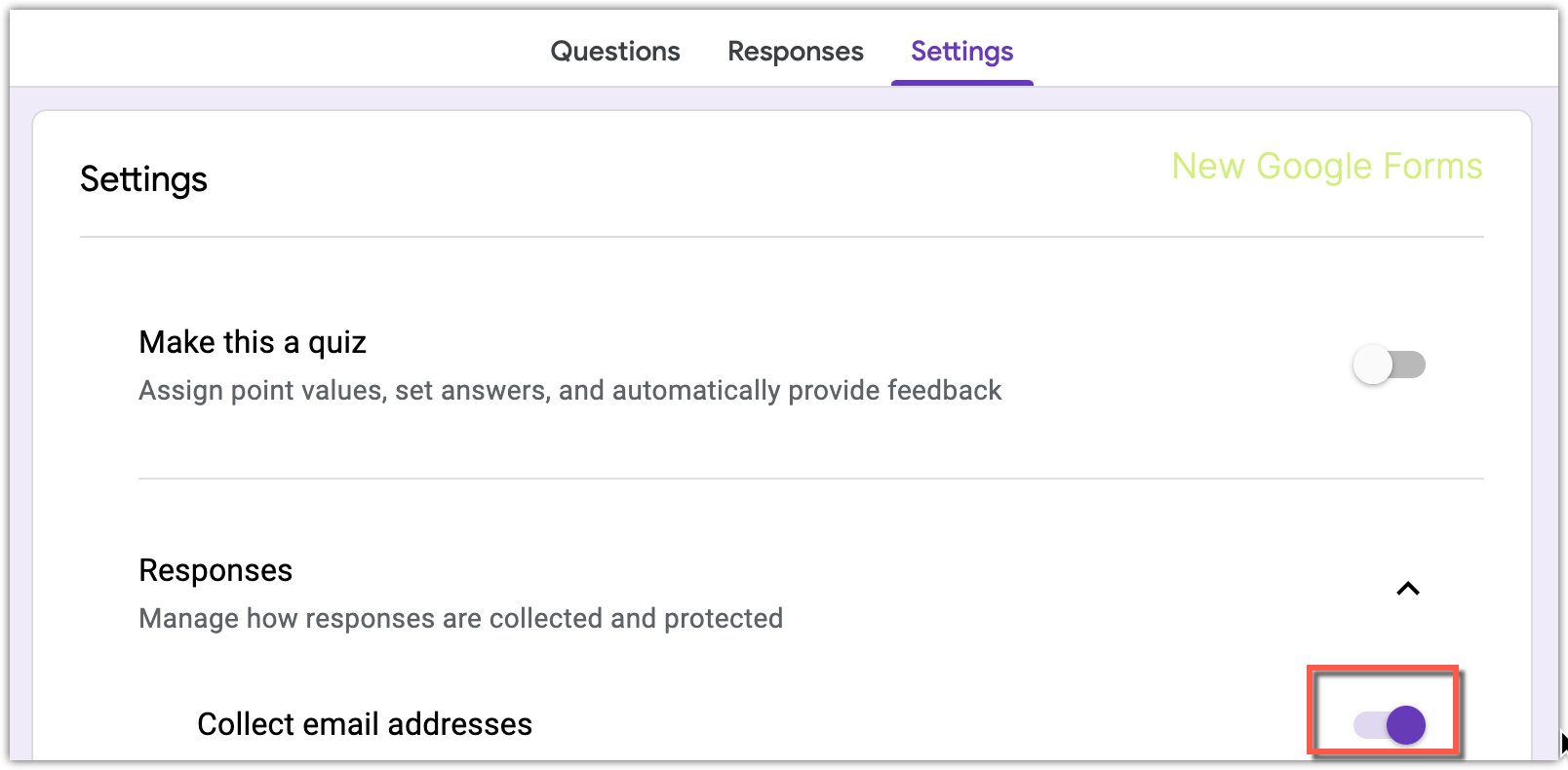Viewport: 1568px width, 770px height.
Task: Click the Collect email addresses label
Action: (365, 724)
